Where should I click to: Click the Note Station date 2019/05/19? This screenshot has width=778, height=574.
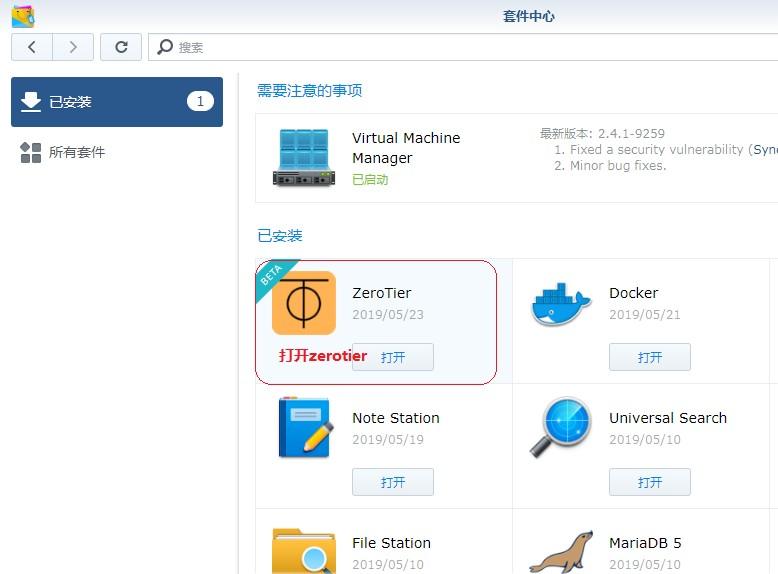point(388,440)
